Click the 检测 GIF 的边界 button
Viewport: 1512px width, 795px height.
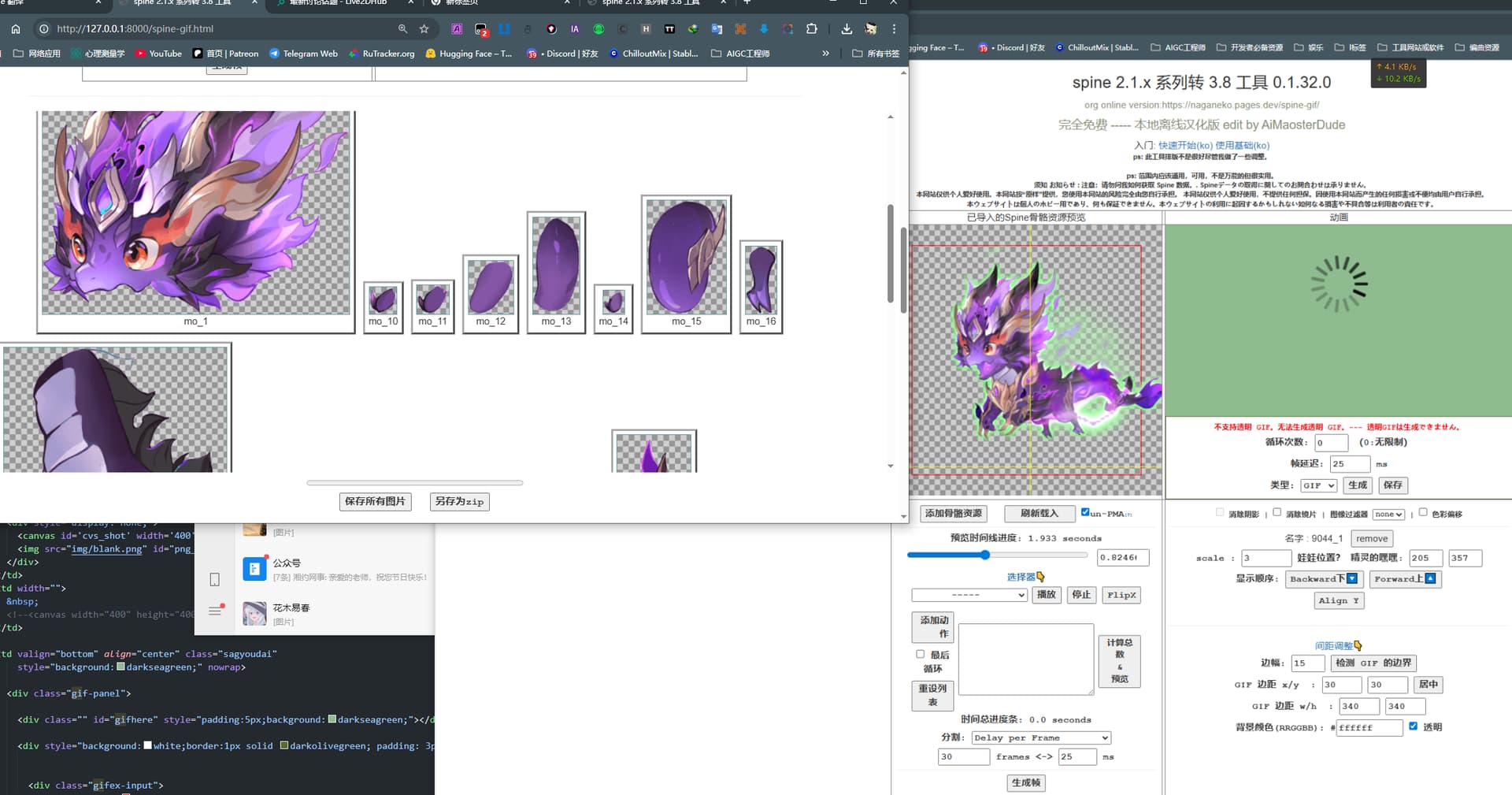coord(1373,663)
